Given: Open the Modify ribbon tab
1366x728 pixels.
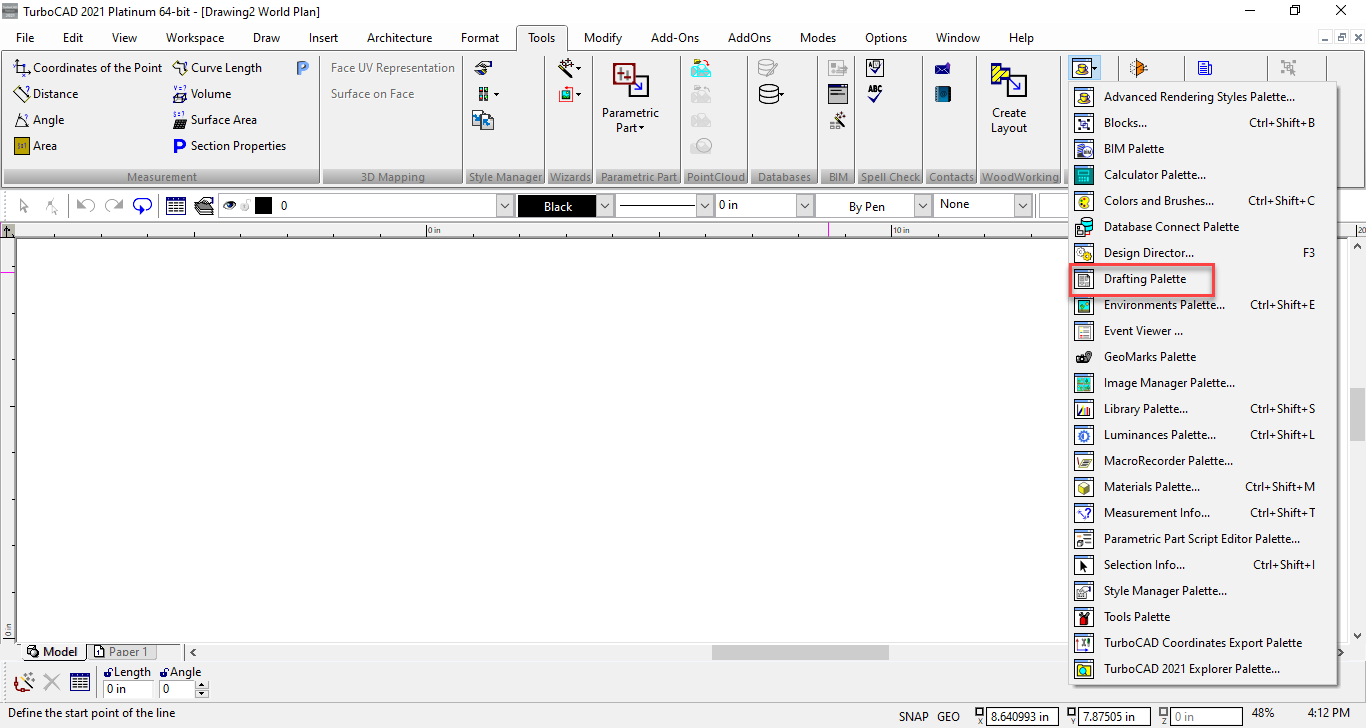Looking at the screenshot, I should point(603,38).
